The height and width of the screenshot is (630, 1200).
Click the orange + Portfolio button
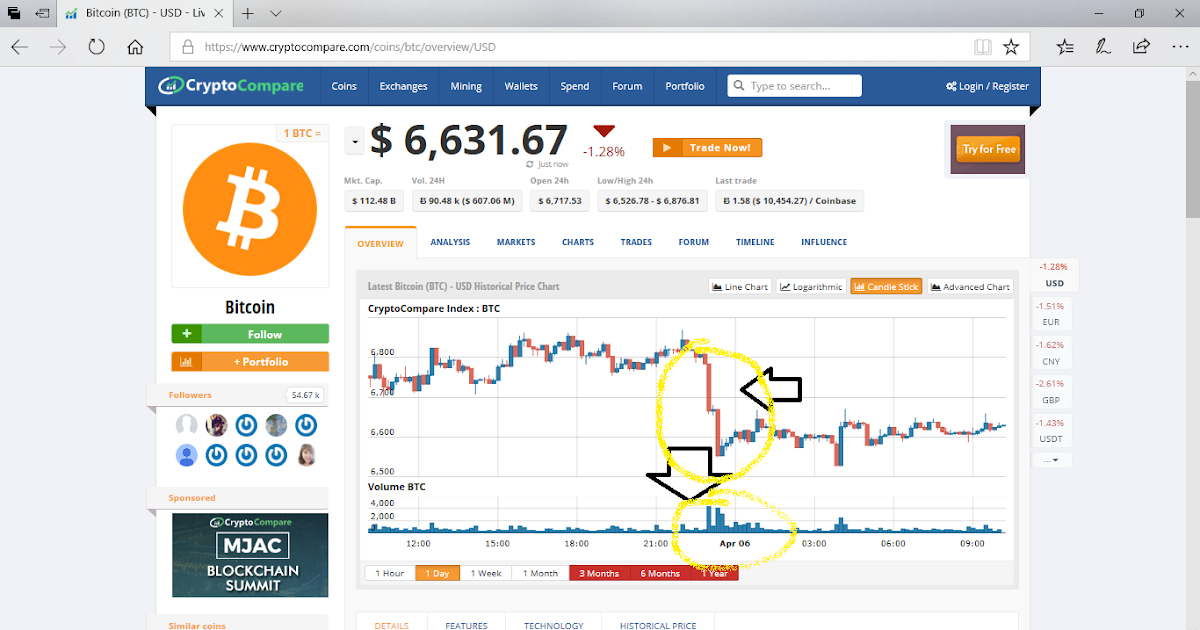[x=250, y=362]
